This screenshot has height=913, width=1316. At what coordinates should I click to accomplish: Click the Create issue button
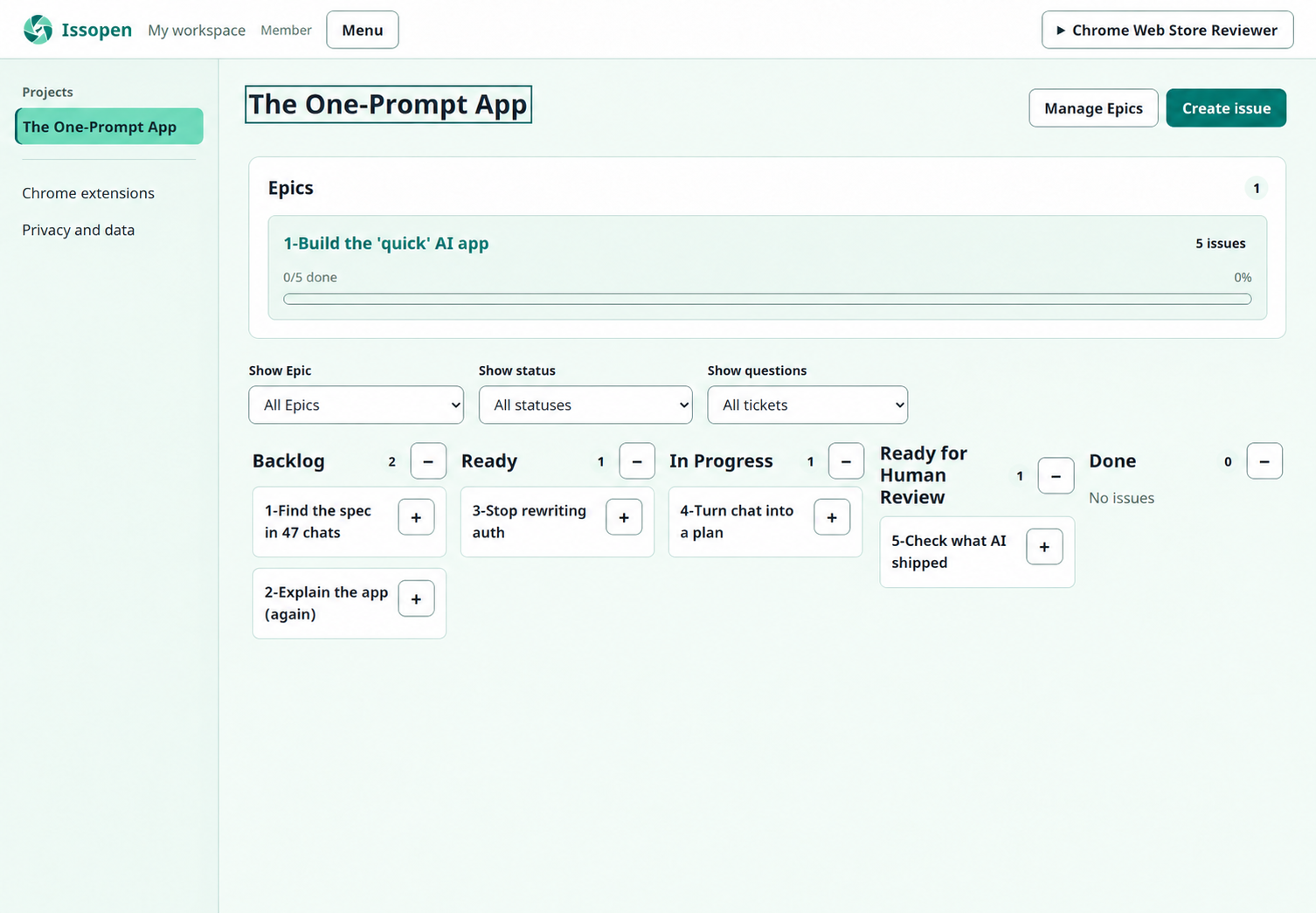(1226, 108)
